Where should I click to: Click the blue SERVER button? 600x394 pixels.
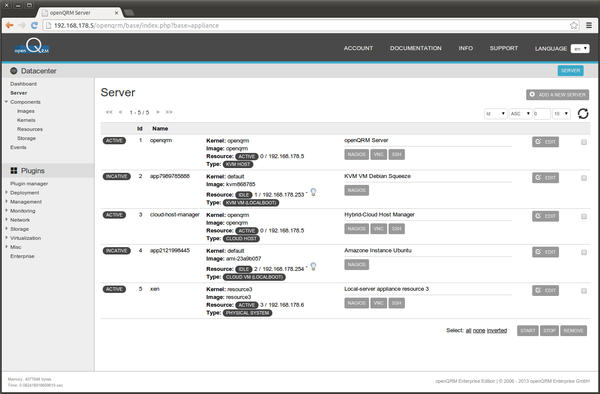tap(570, 70)
